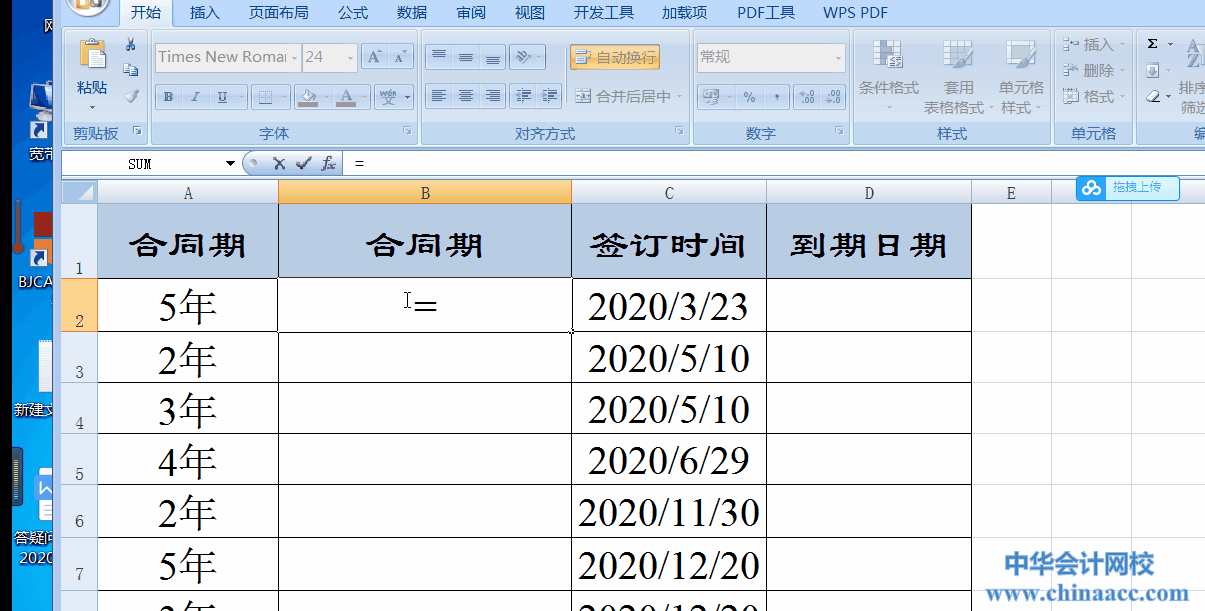Select the Format Painter brush icon

click(x=130, y=96)
